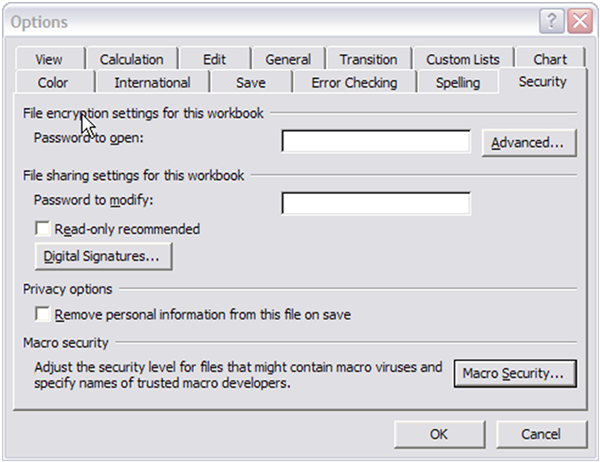
Task: Click the Password to modify field
Action: [375, 204]
